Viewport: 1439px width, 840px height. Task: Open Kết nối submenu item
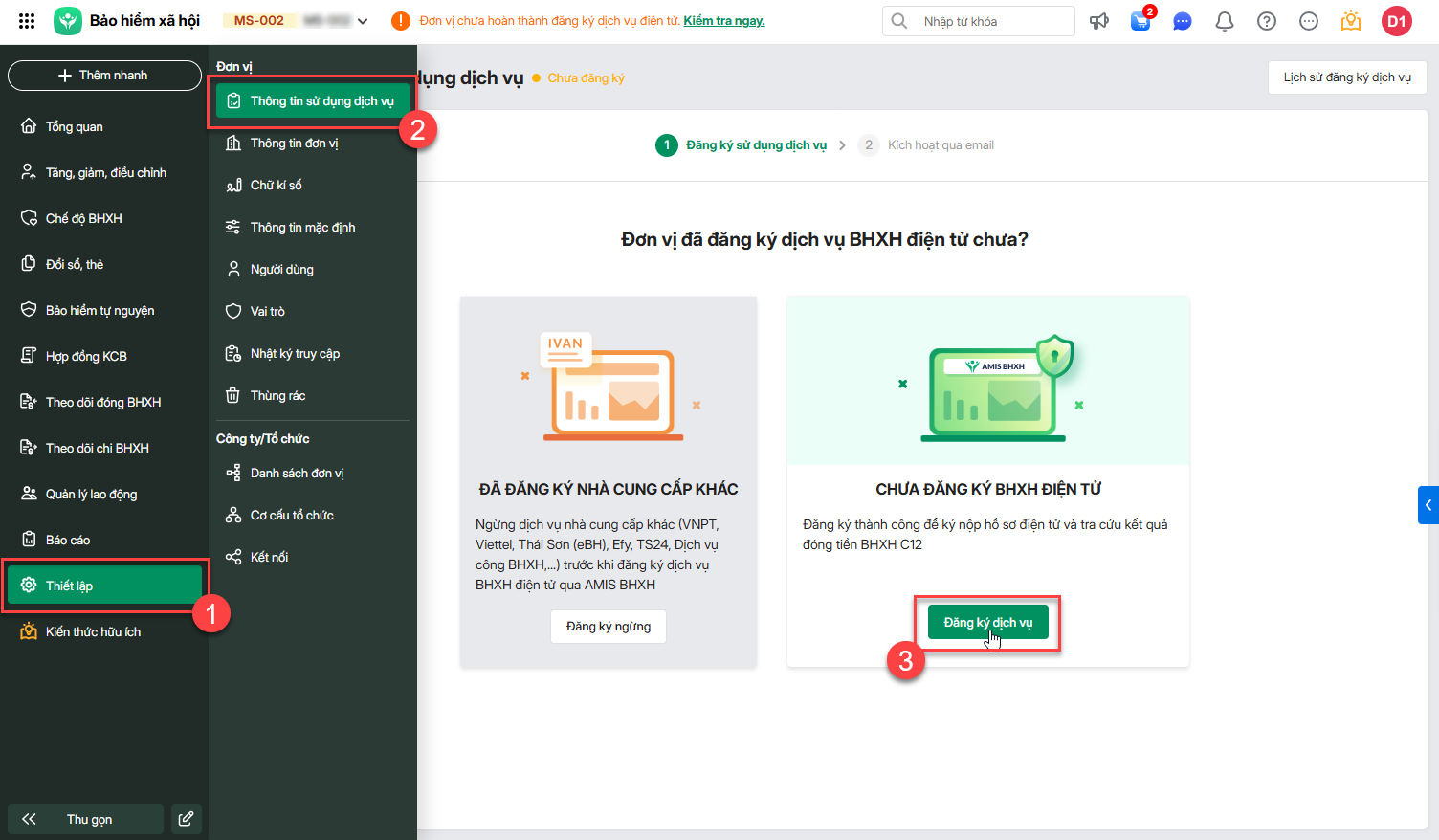click(x=313, y=557)
